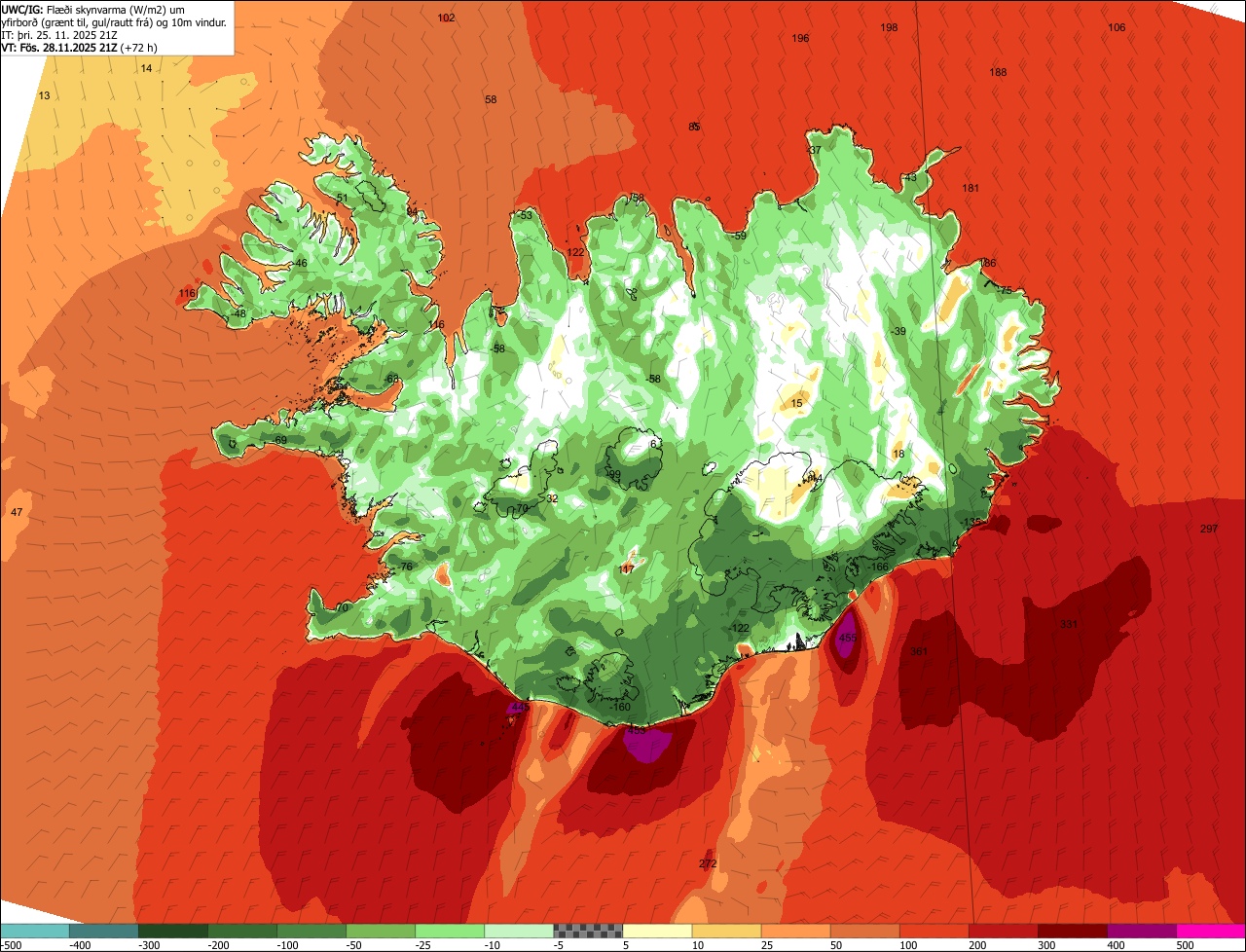
Task: Select the orange 25 to 50 legend swatch
Action: 795,930
